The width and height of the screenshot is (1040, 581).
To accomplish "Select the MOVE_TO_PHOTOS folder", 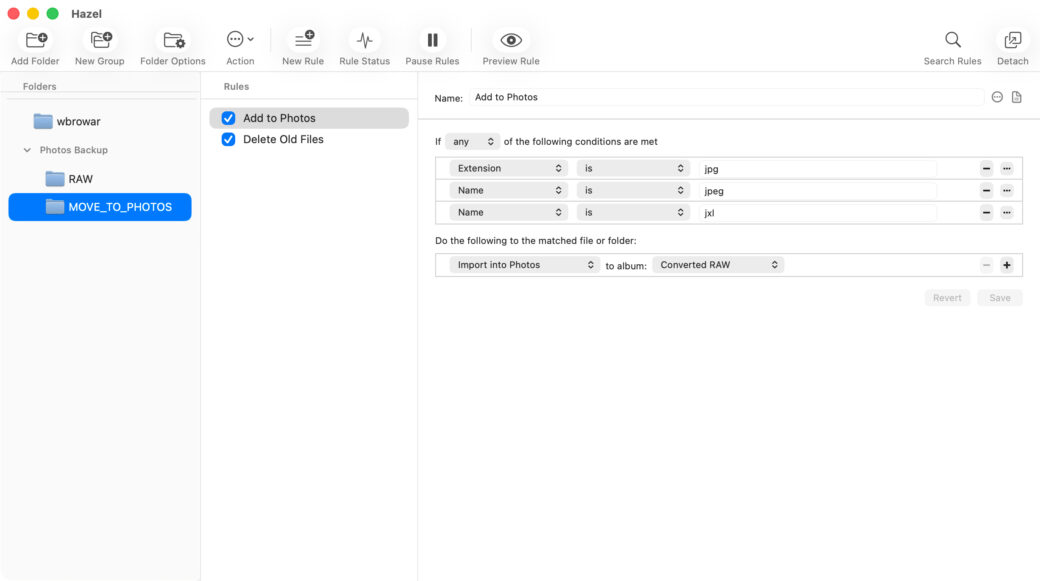I will 99,207.
